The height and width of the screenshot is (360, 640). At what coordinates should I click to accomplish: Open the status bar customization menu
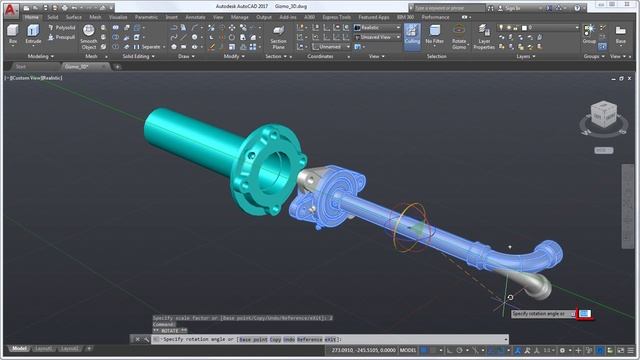pos(631,350)
